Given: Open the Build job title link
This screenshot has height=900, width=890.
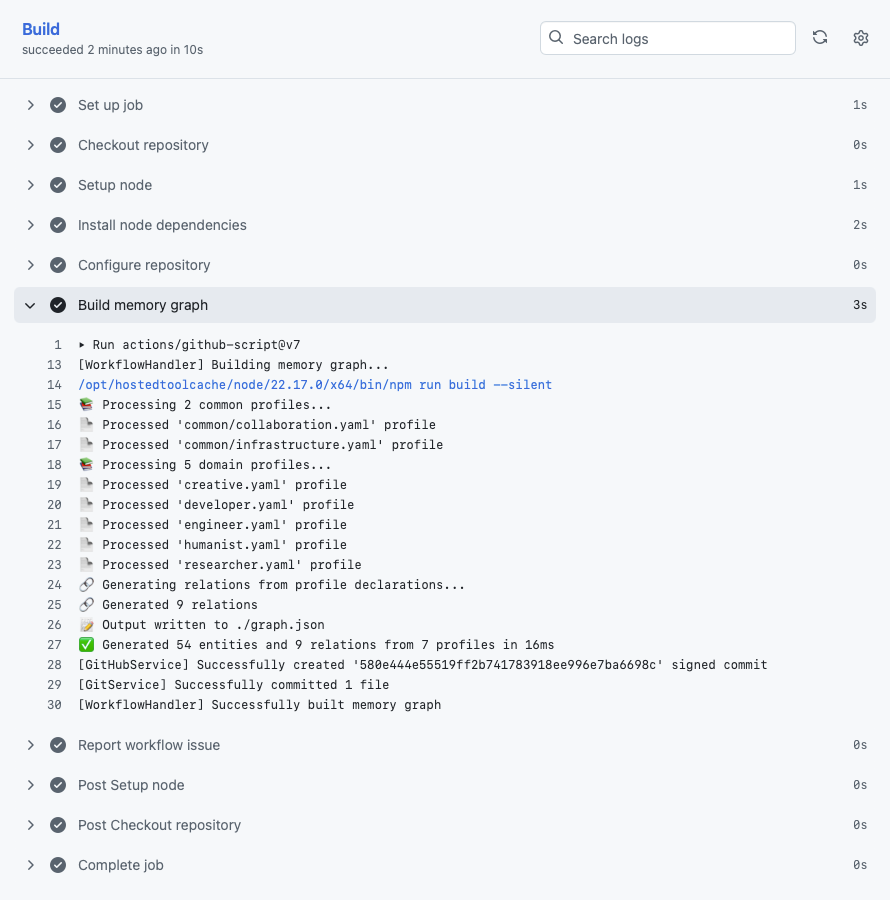Looking at the screenshot, I should click(41, 29).
